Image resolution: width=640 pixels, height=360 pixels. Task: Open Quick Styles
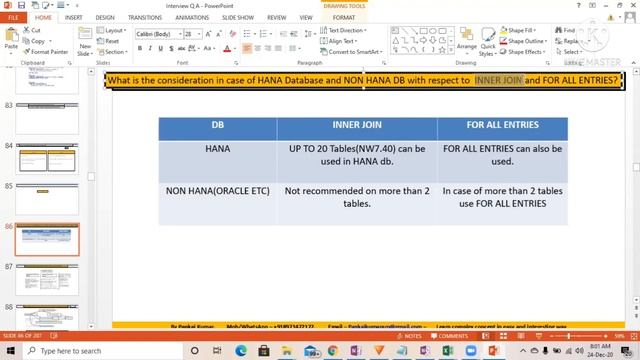pos(487,42)
